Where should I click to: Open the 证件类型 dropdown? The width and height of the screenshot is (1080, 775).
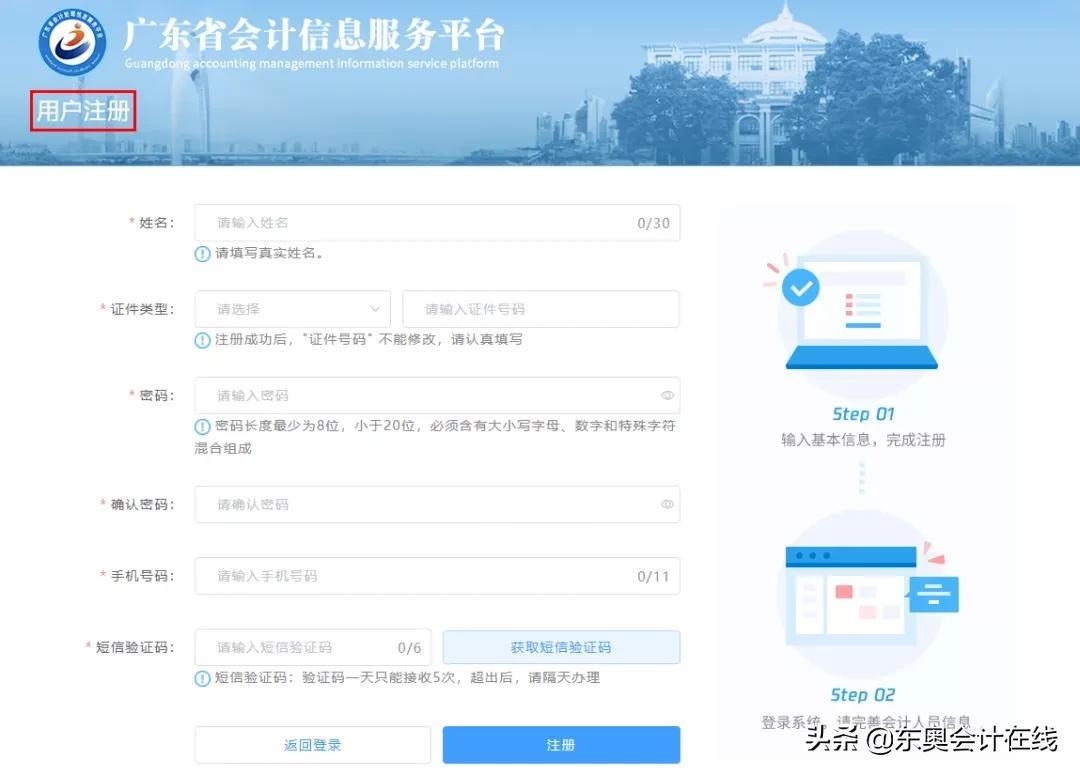tap(293, 309)
